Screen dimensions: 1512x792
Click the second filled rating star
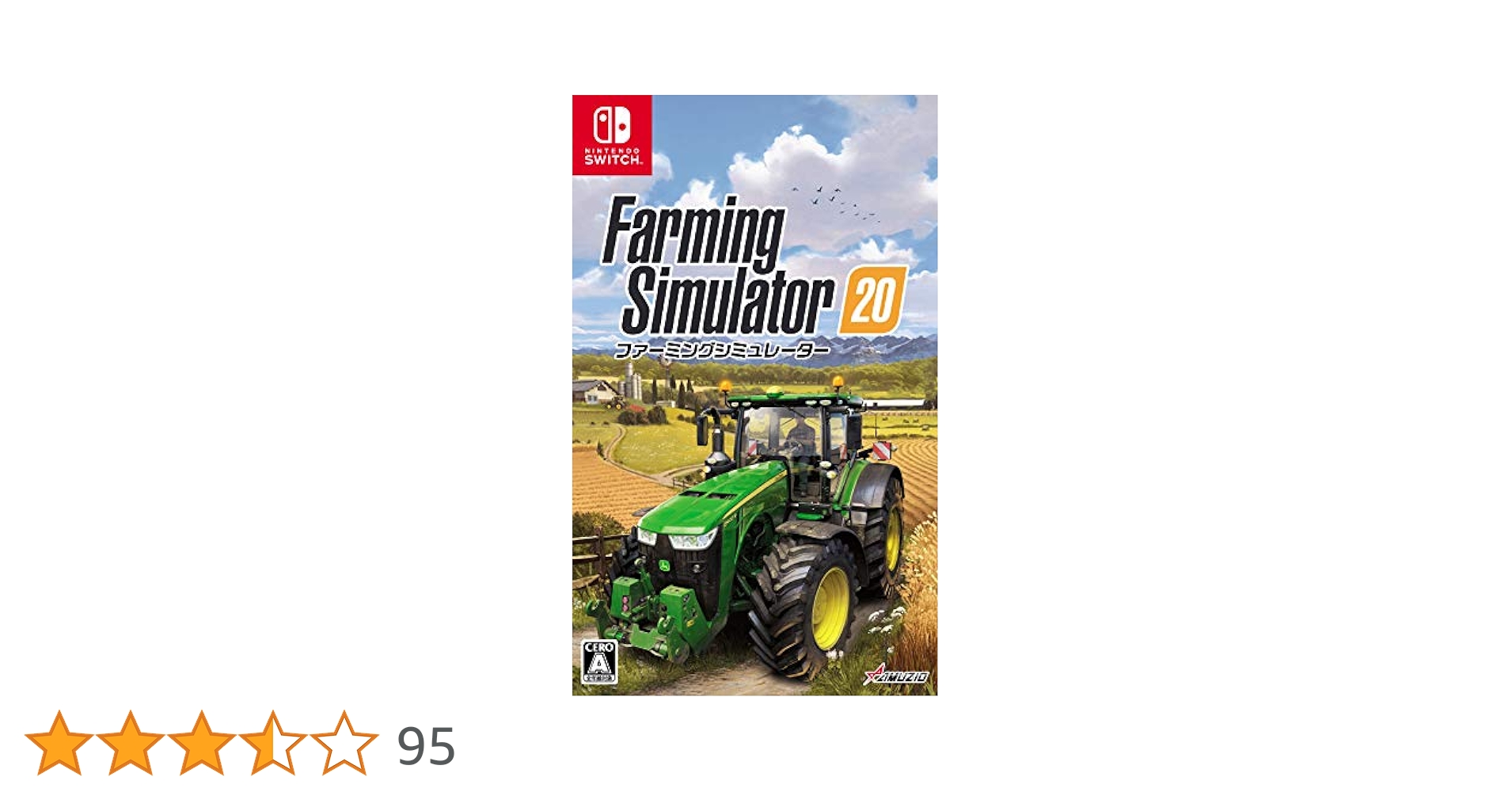[130, 743]
